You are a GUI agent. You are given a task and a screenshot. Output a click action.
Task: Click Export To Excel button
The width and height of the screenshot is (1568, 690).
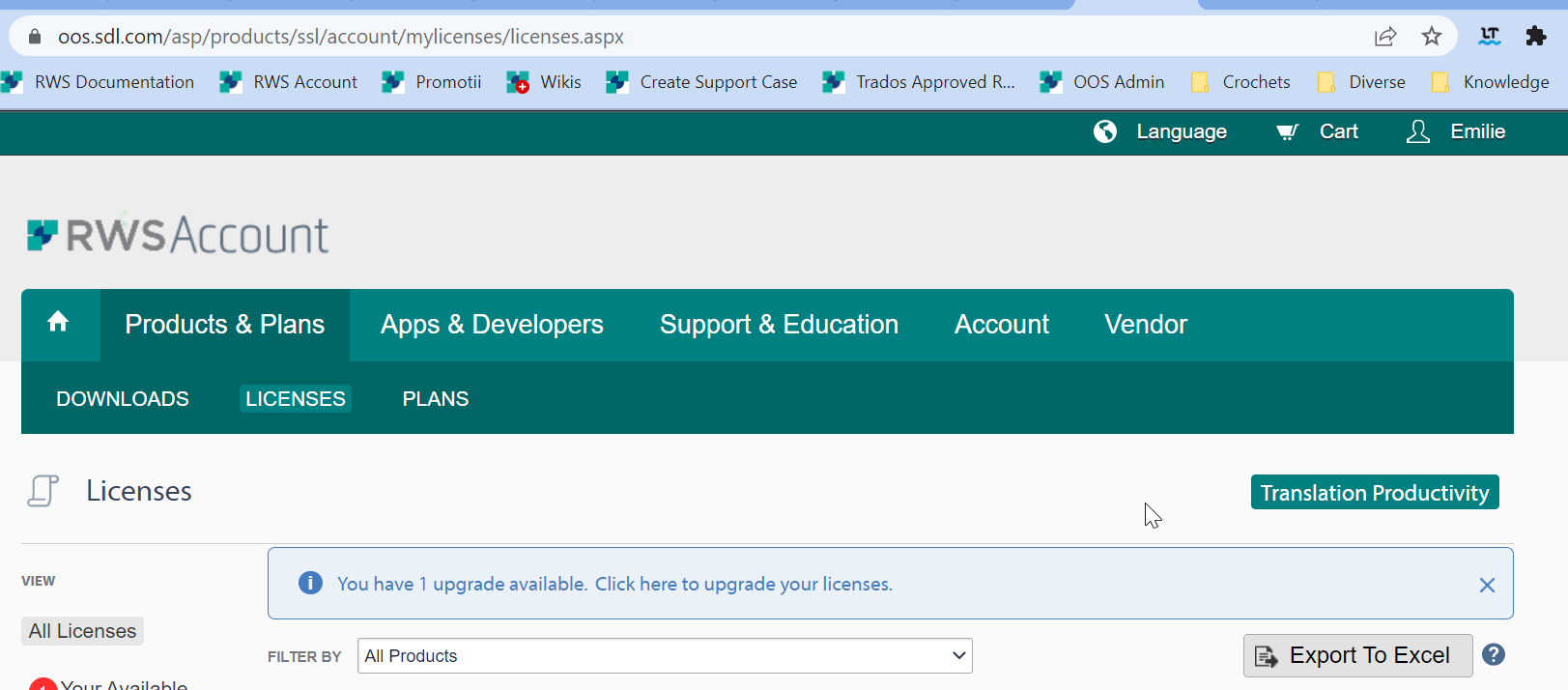[x=1357, y=656]
